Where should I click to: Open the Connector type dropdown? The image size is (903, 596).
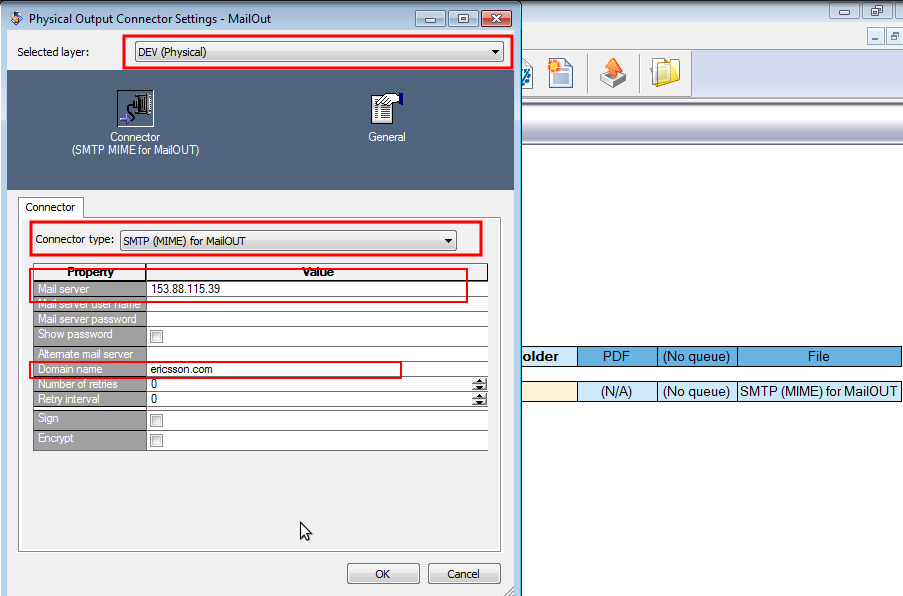pos(447,240)
